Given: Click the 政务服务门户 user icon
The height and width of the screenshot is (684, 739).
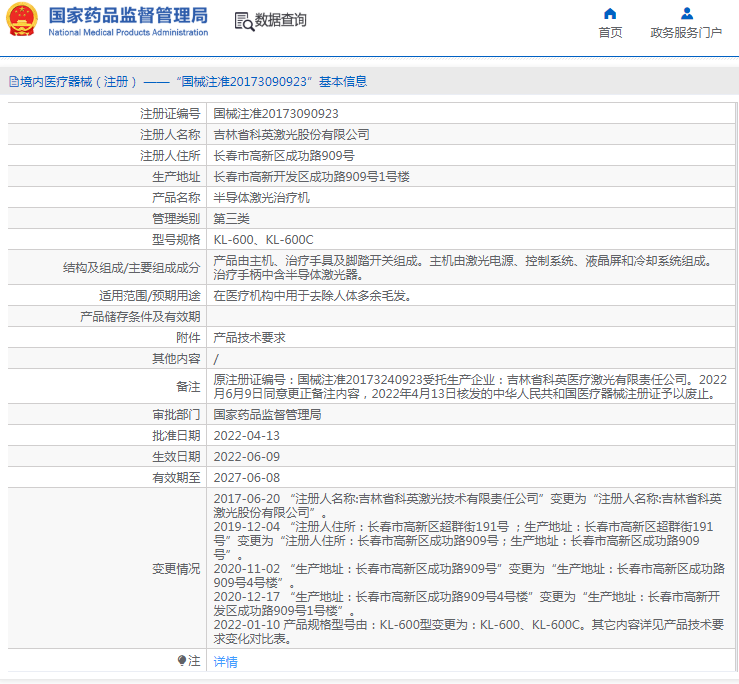Looking at the screenshot, I should pos(687,14).
